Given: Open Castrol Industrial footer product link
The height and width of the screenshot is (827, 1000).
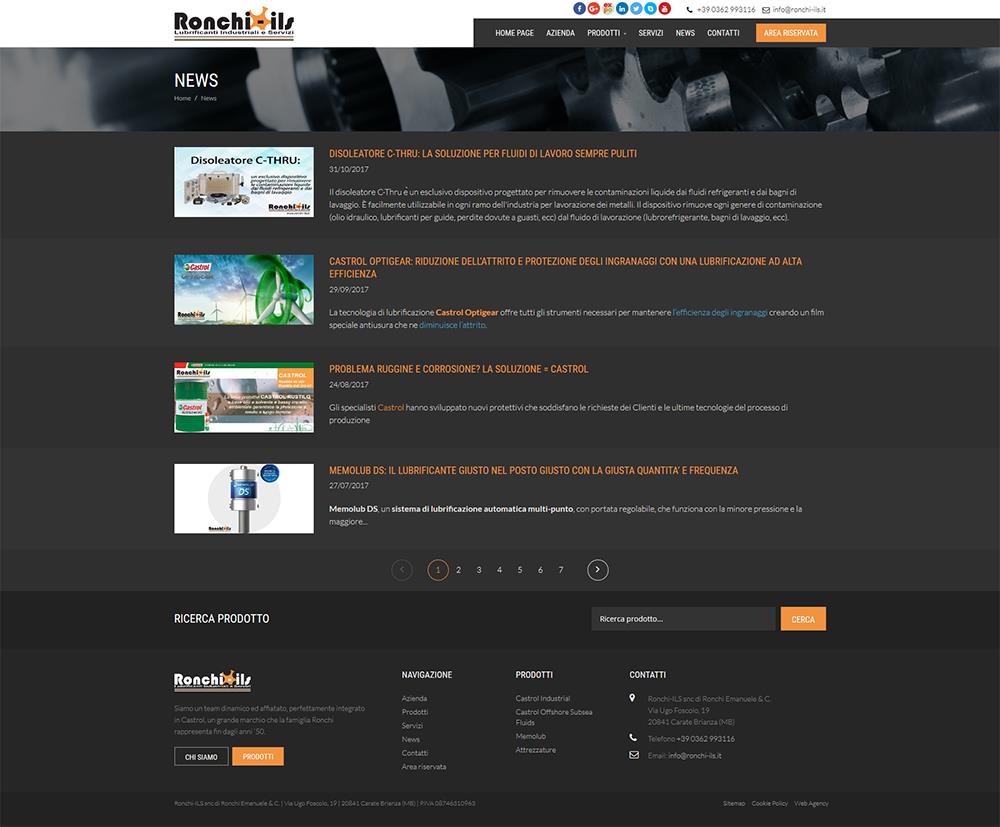Looking at the screenshot, I should (x=543, y=699).
